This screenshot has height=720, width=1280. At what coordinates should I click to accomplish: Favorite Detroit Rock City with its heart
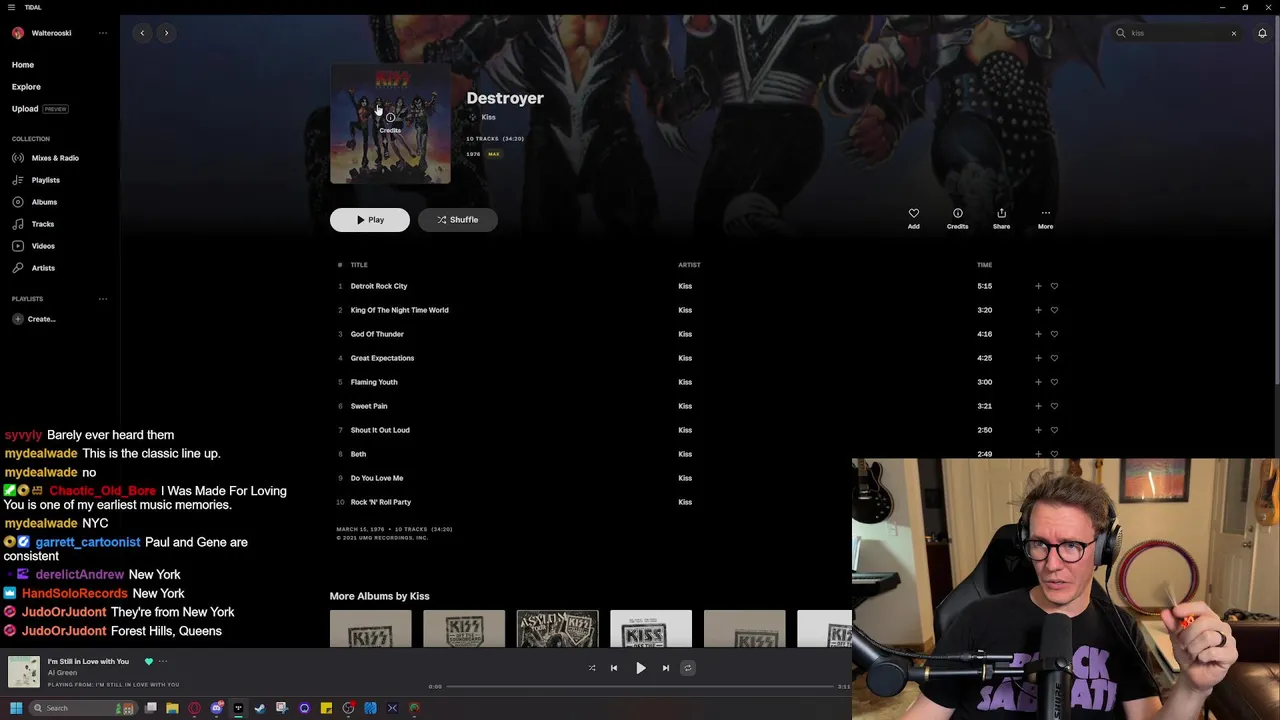tap(1054, 286)
